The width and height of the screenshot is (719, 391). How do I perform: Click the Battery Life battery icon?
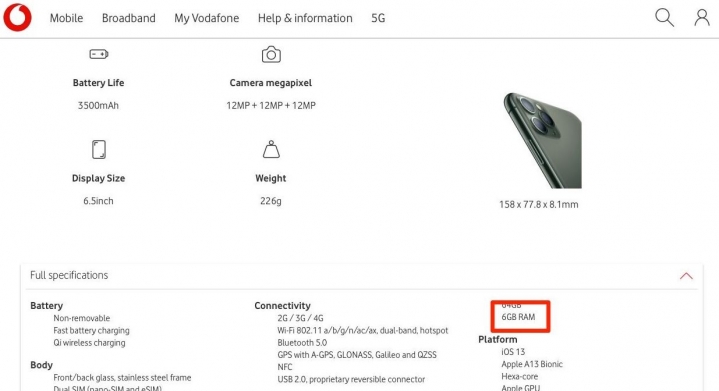tap(99, 54)
